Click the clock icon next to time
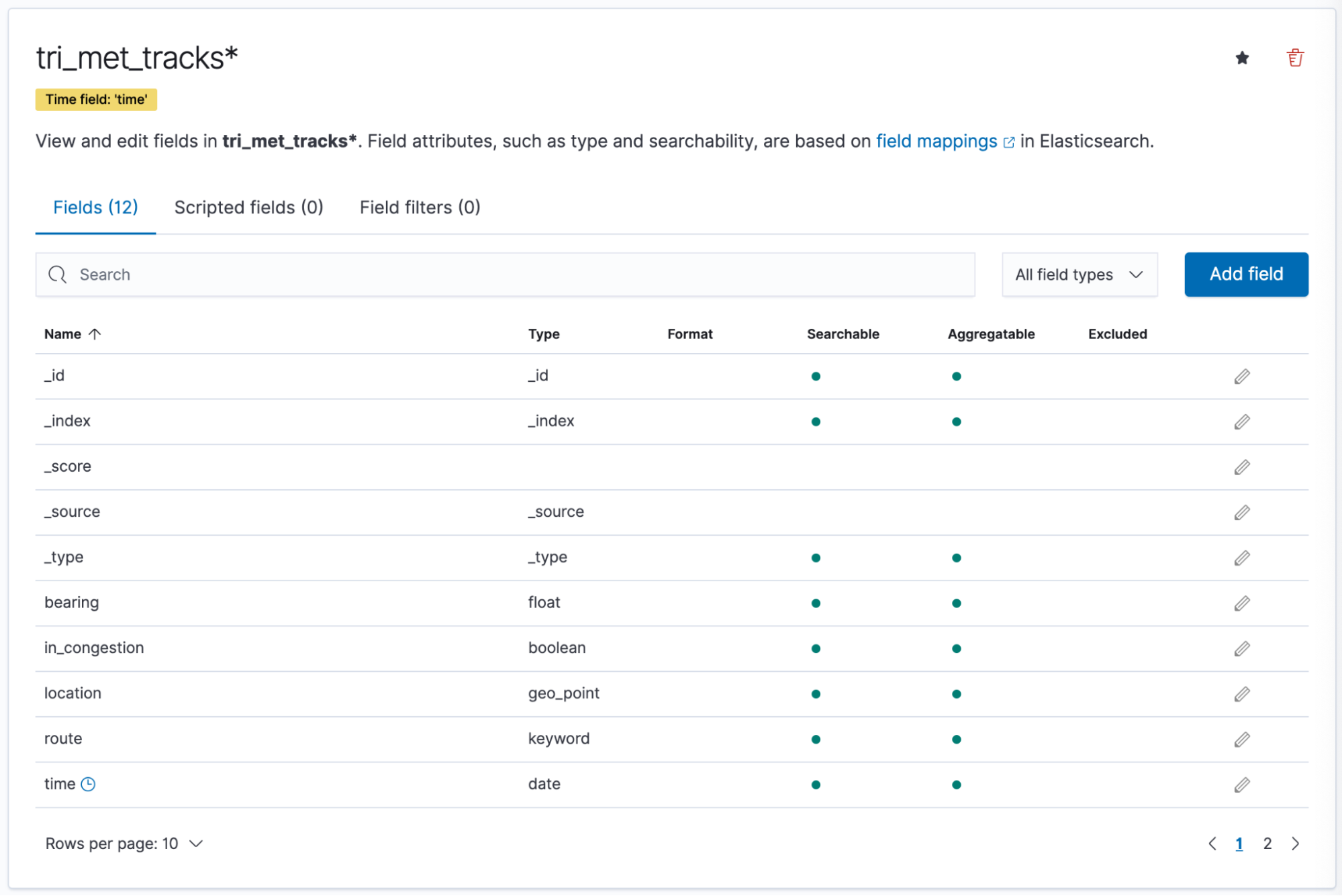Viewport: 1342px width, 896px height. point(88,784)
